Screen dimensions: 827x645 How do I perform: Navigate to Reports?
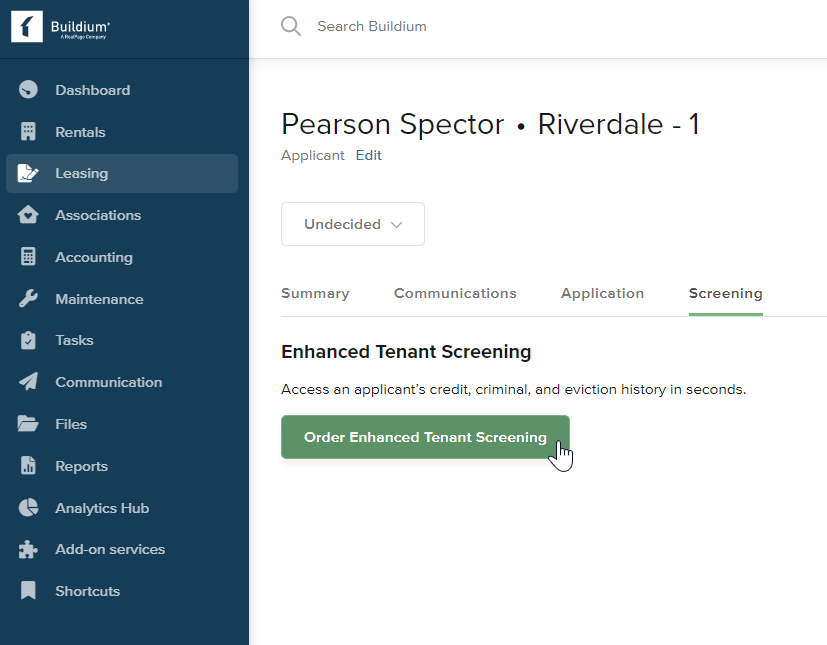click(x=79, y=465)
